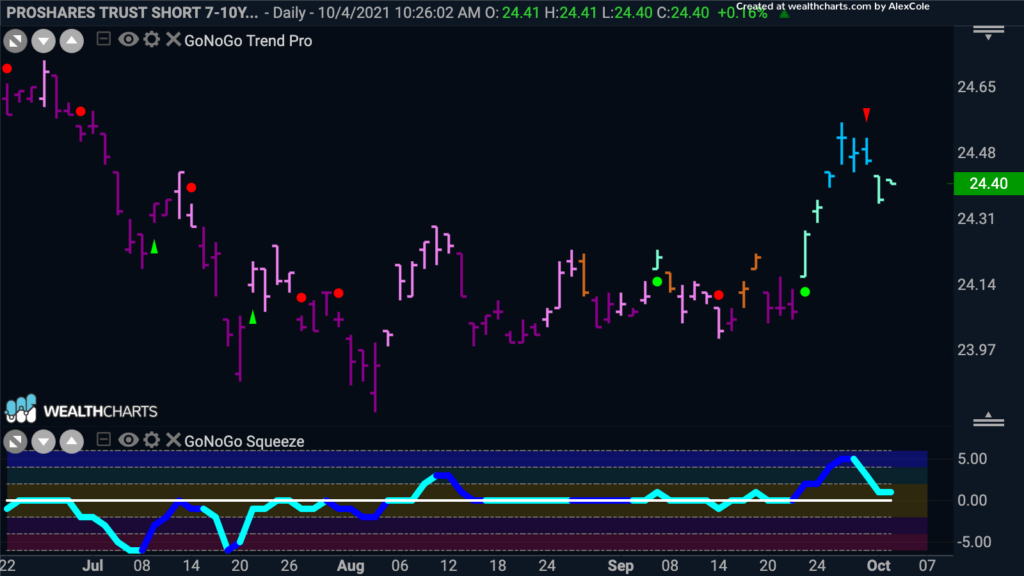Viewport: 1024px width, 576px height.
Task: Click the green dot marker near Sep 24
Action: pos(805,292)
